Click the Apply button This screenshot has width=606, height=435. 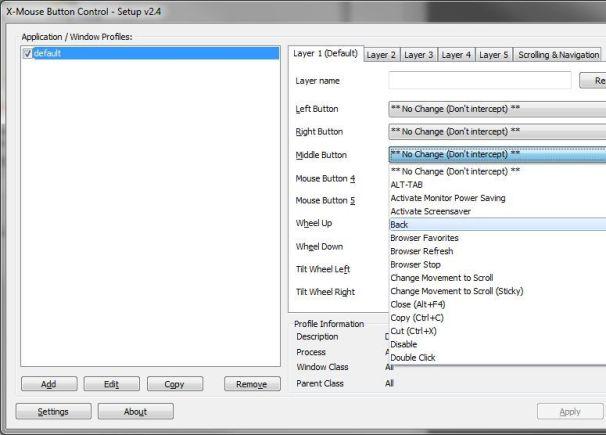570,411
